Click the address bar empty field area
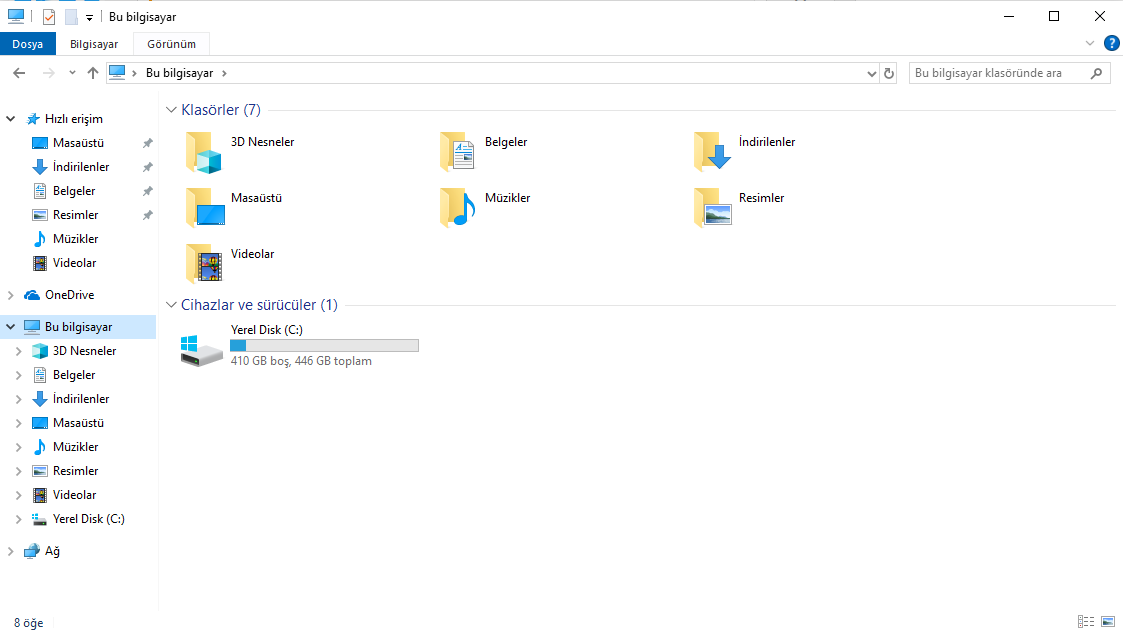Viewport: 1123px width, 633px height. point(544,73)
